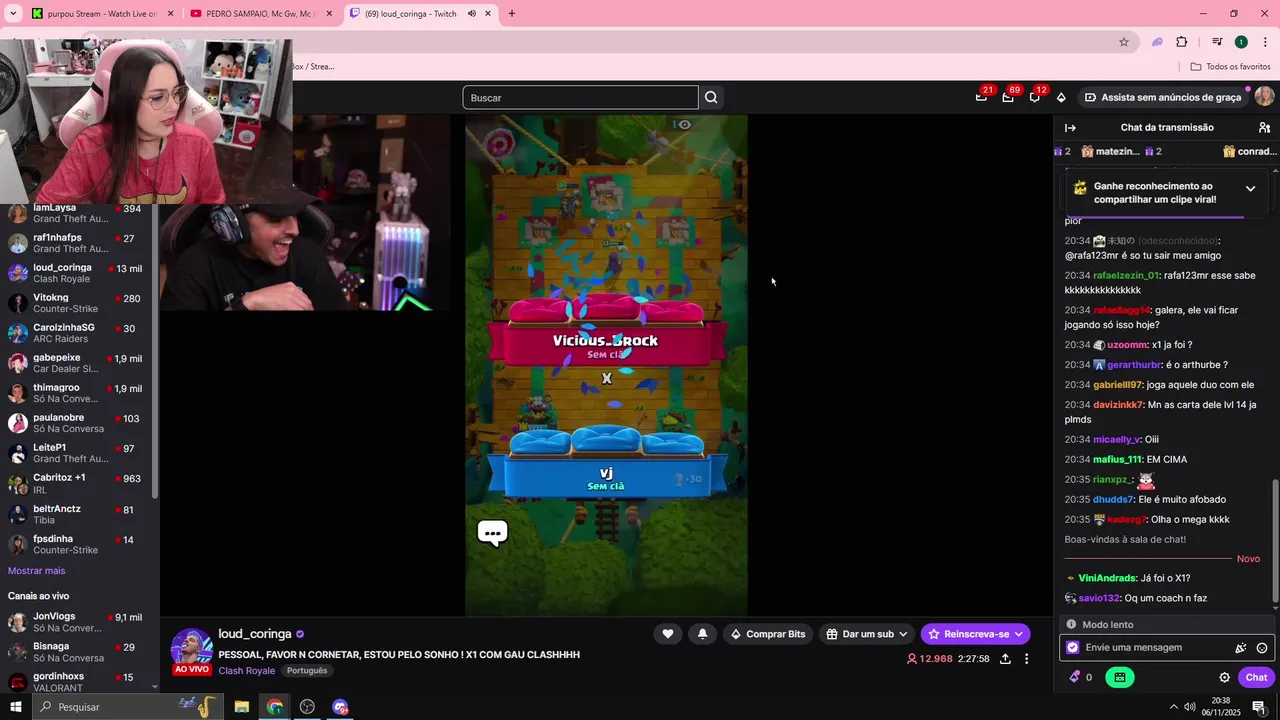The width and height of the screenshot is (1280, 720).
Task: Bookmark this page with the star icon
Action: pyautogui.click(x=1124, y=42)
